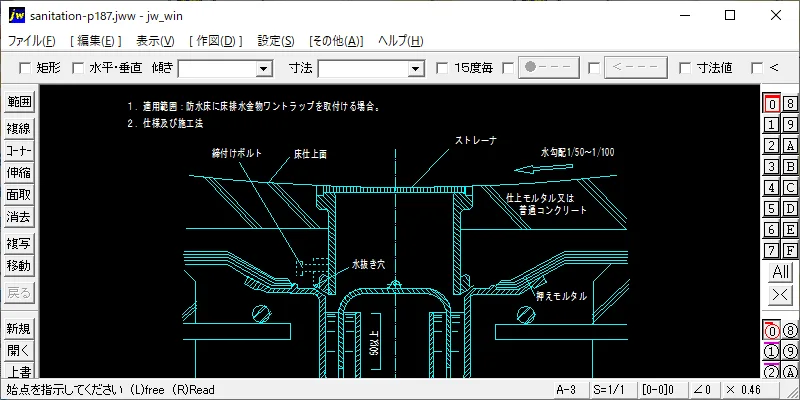Select layer D button
Viewport: 800px width, 400px height.
pyautogui.click(x=790, y=208)
